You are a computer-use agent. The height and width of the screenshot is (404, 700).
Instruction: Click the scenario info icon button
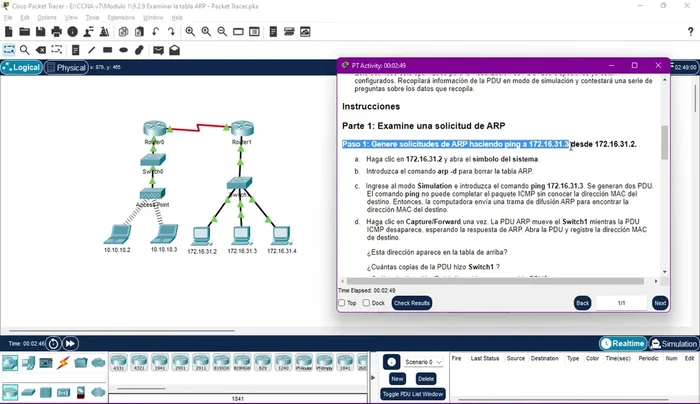click(x=392, y=362)
